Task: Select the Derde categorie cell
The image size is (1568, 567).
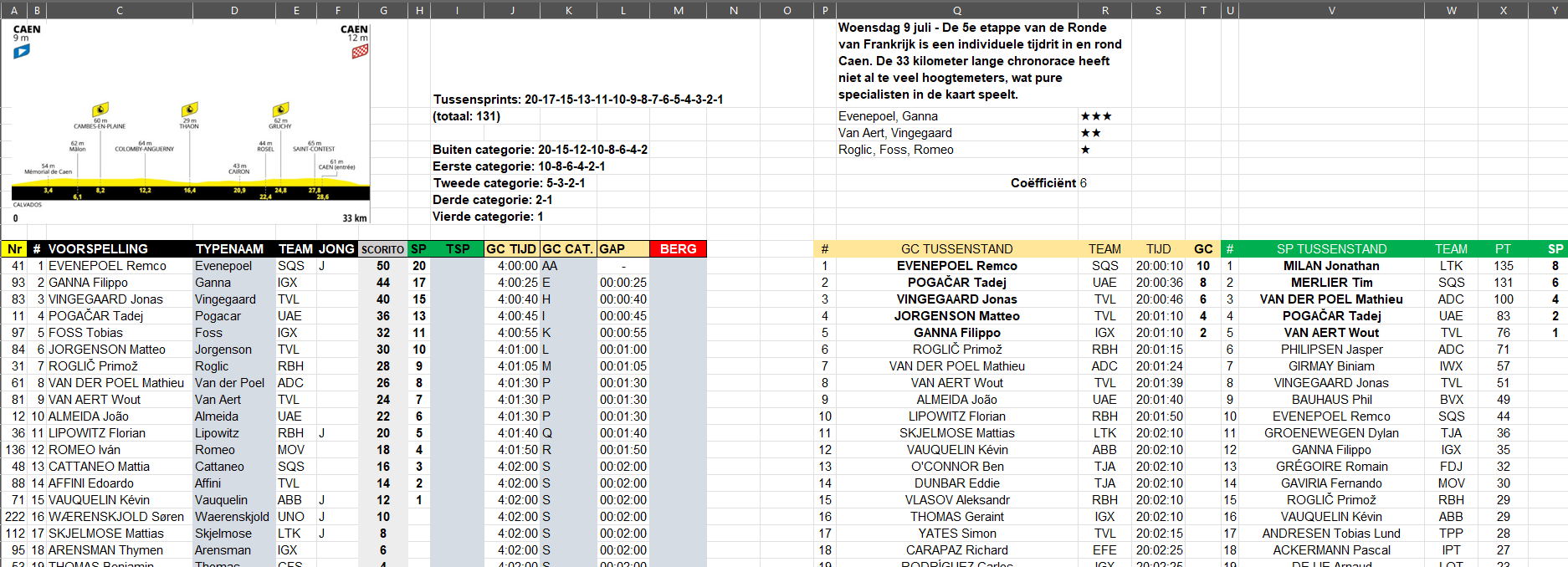Action: click(x=492, y=200)
